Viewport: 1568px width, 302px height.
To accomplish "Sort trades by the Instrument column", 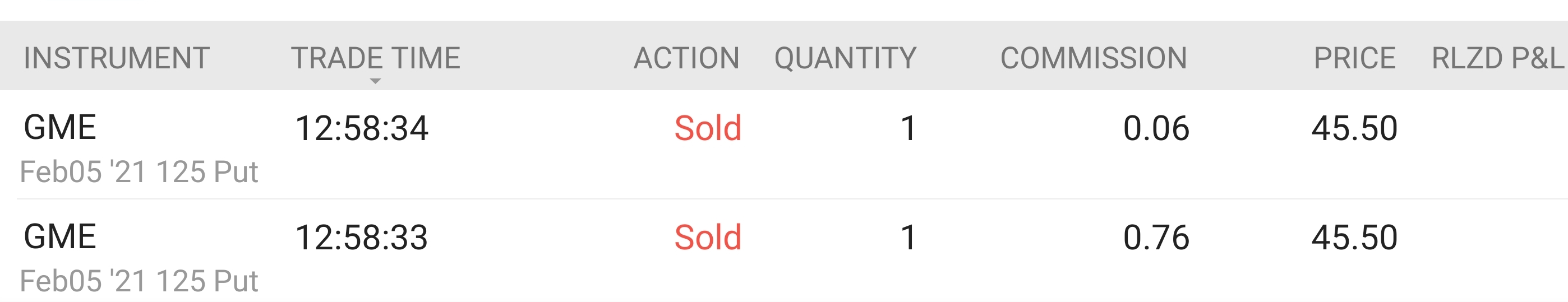I will tap(117, 58).
